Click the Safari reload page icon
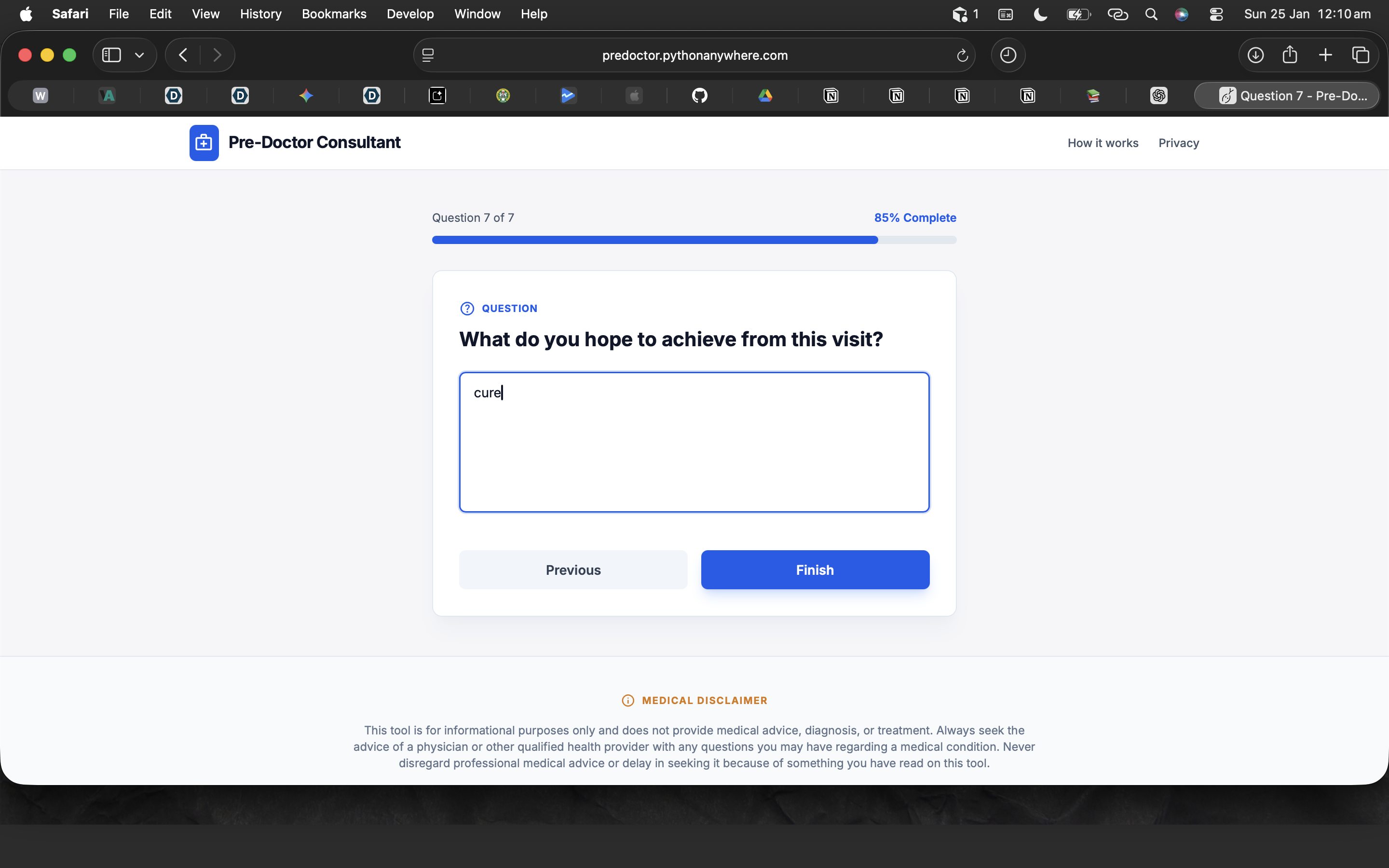The height and width of the screenshot is (868, 1389). point(962,55)
